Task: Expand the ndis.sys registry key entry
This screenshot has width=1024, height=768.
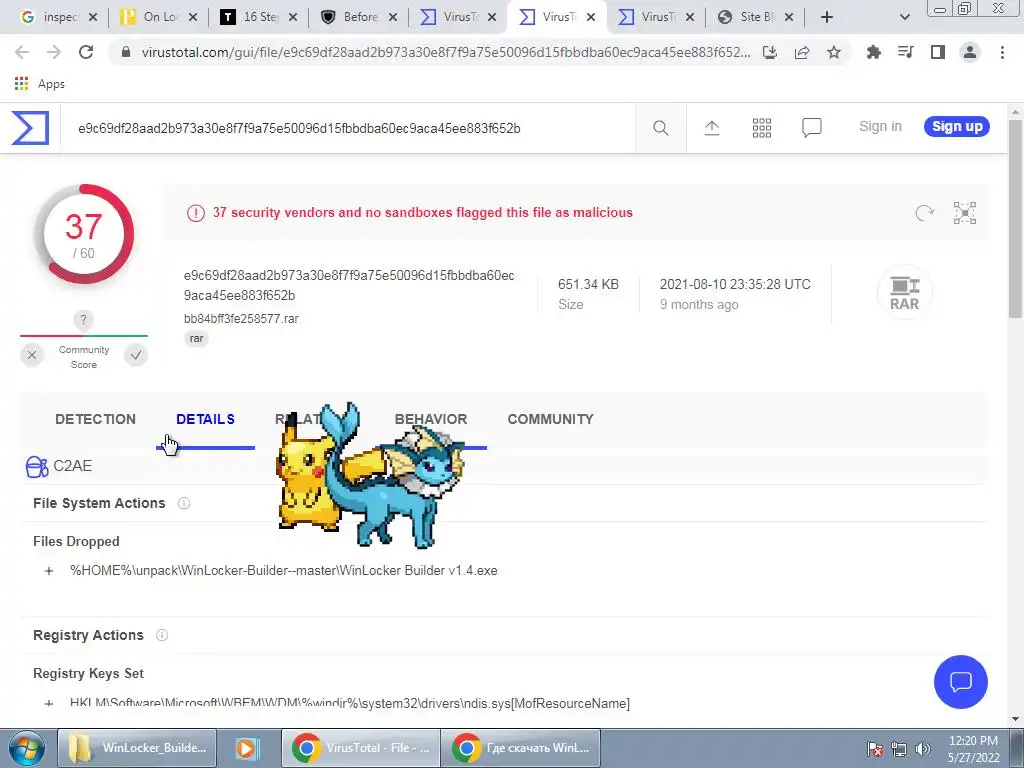Action: 49,704
